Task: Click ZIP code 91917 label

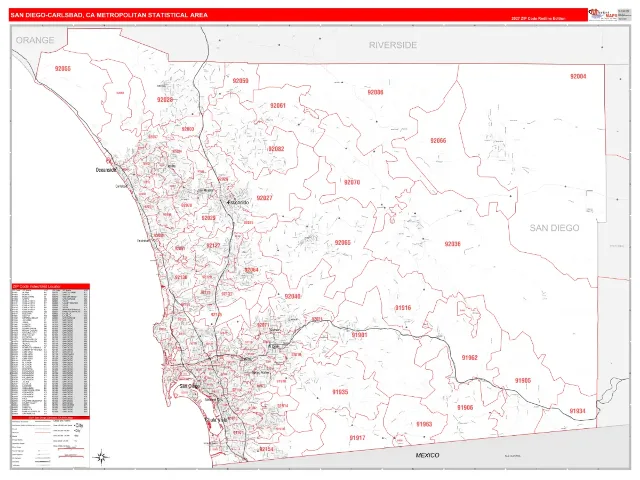Action: coord(357,438)
